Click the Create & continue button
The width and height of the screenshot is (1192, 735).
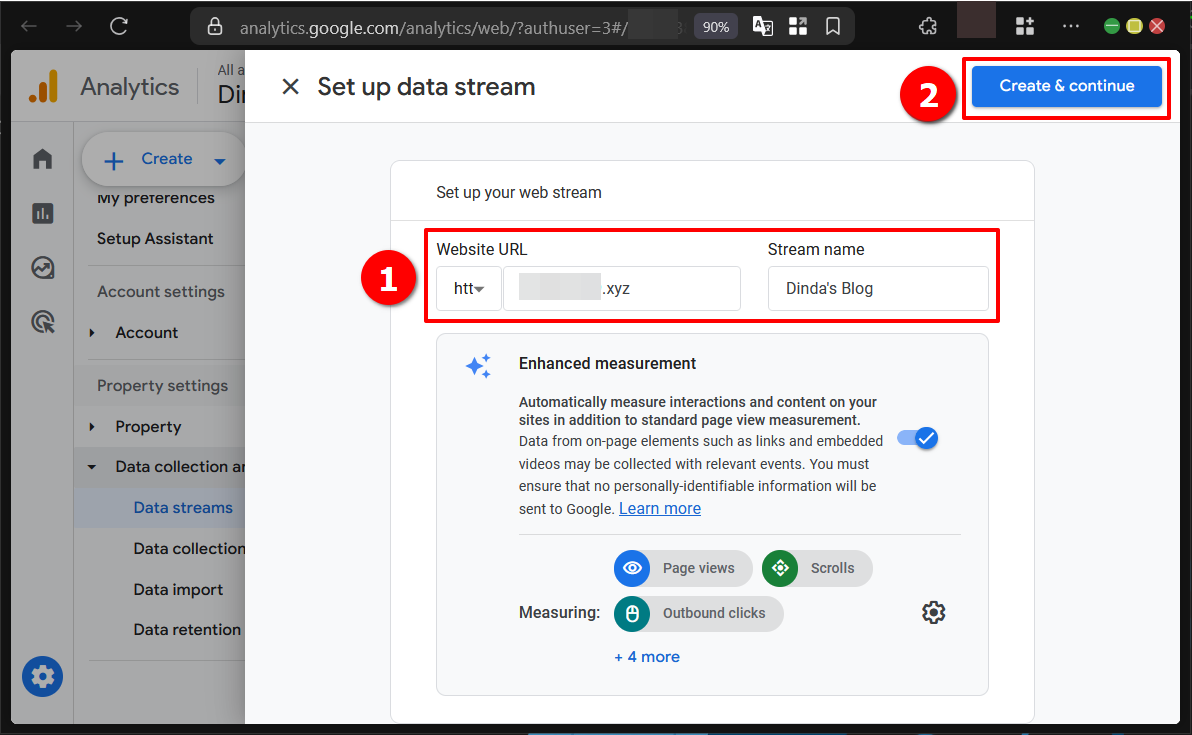click(1066, 86)
